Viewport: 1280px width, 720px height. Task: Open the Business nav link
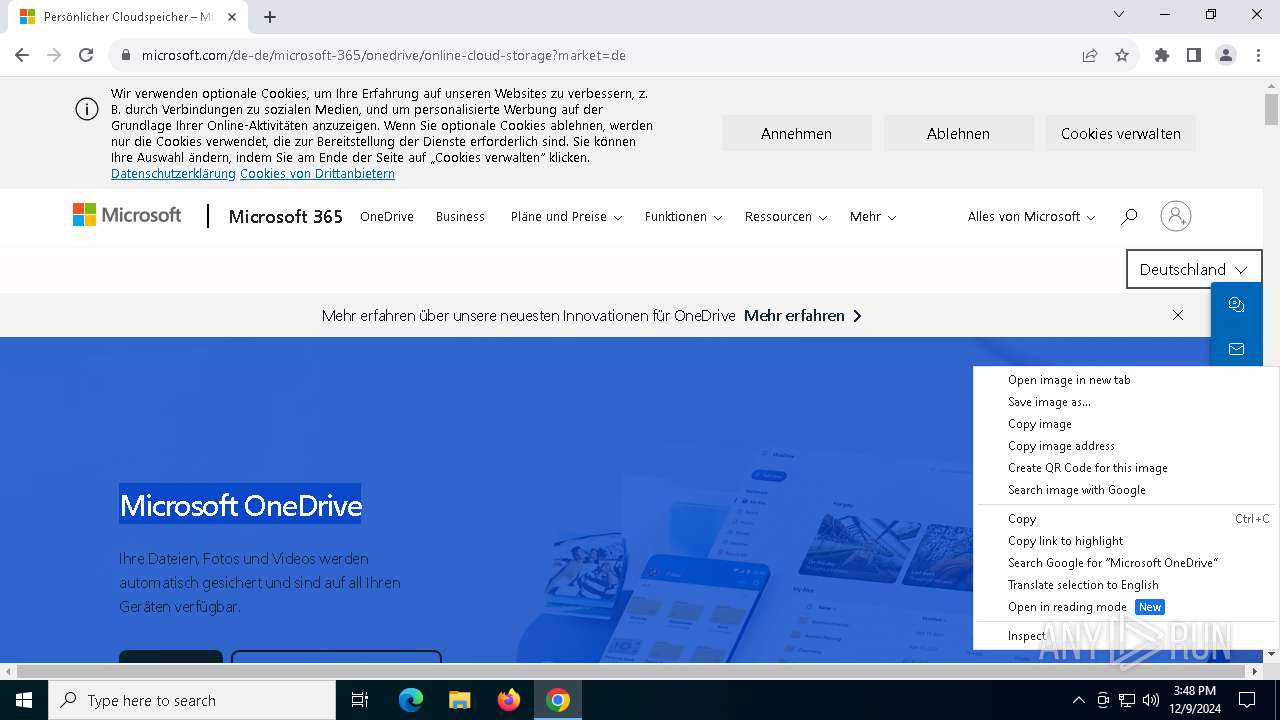tap(460, 216)
